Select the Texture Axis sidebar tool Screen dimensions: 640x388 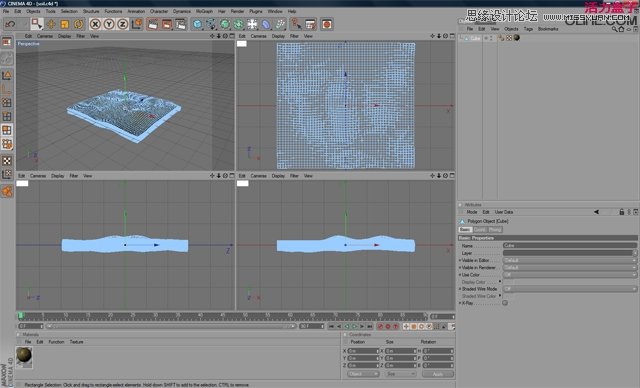pos(7,175)
